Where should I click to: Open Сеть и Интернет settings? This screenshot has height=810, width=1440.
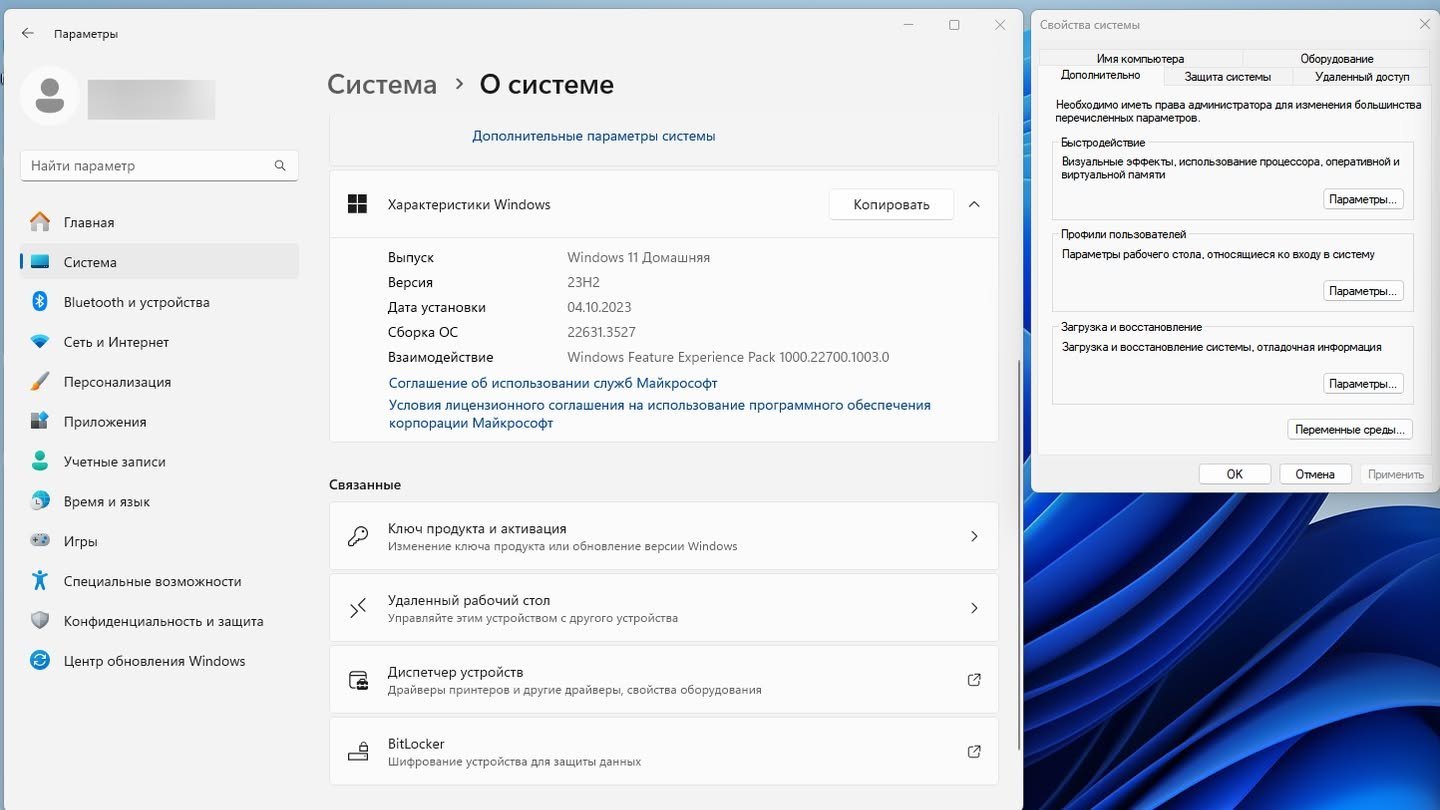160,342
